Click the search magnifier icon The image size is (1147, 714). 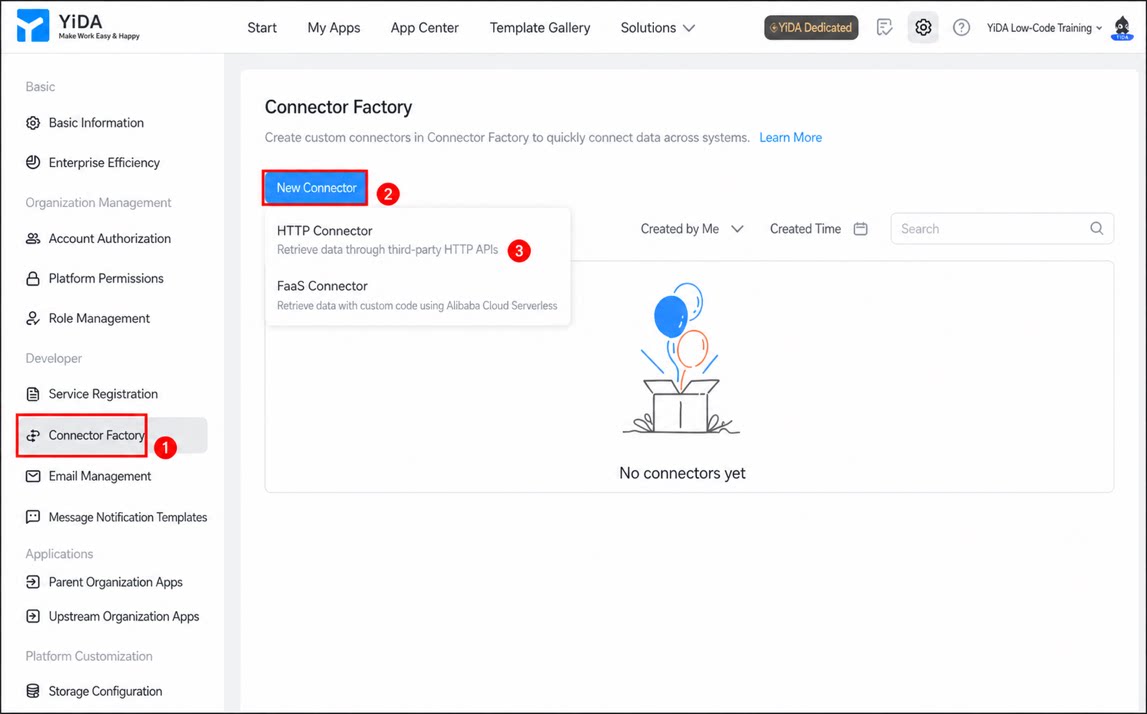pos(1097,228)
